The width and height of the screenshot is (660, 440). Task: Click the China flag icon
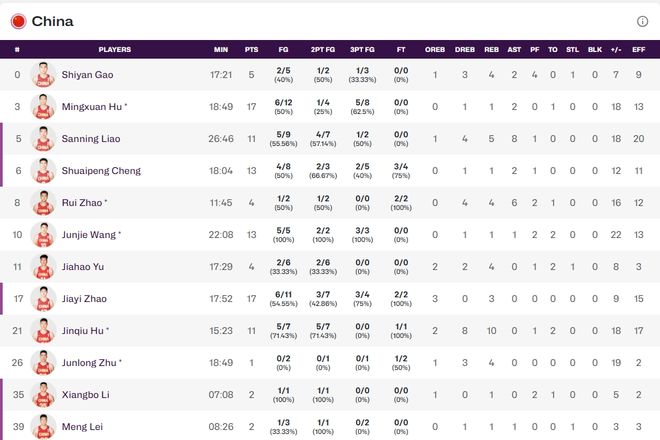click(x=19, y=21)
